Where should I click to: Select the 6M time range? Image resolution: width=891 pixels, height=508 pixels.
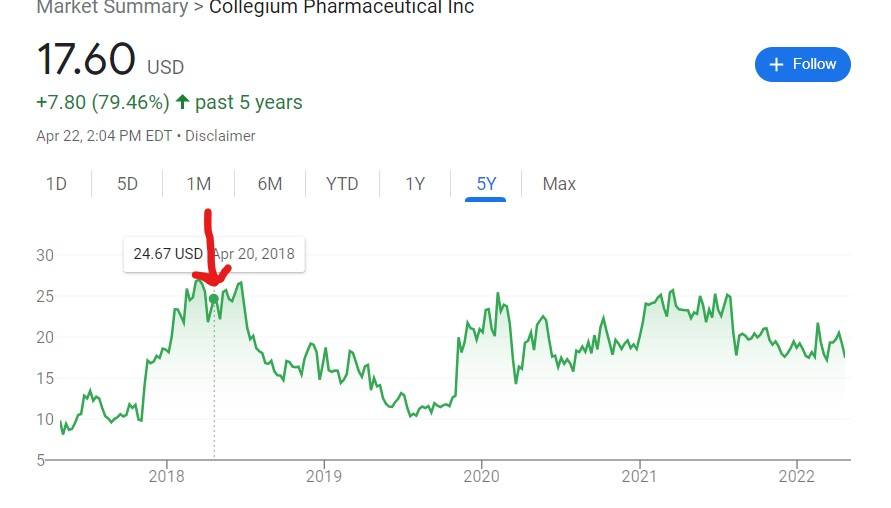269,184
